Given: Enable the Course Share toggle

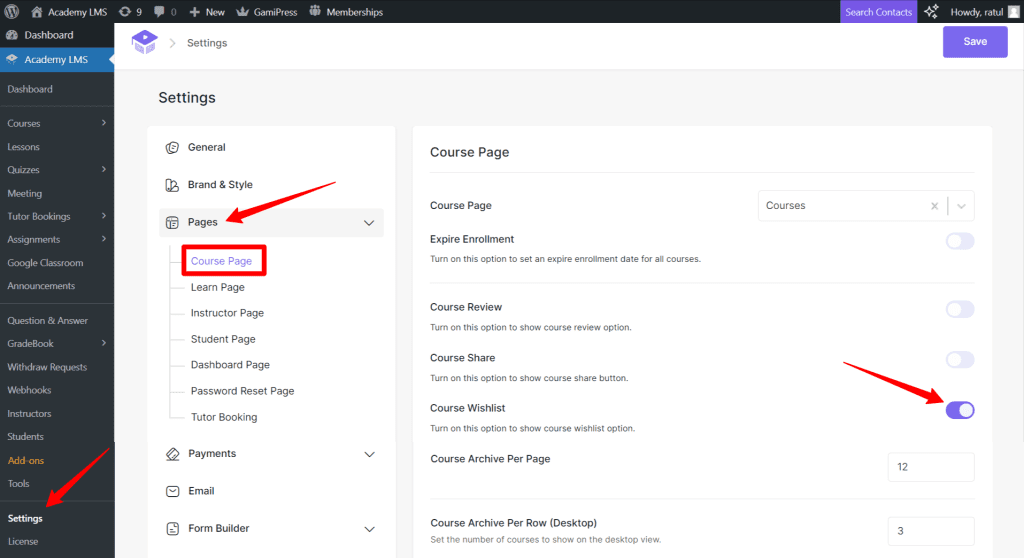Looking at the screenshot, I should tap(959, 360).
